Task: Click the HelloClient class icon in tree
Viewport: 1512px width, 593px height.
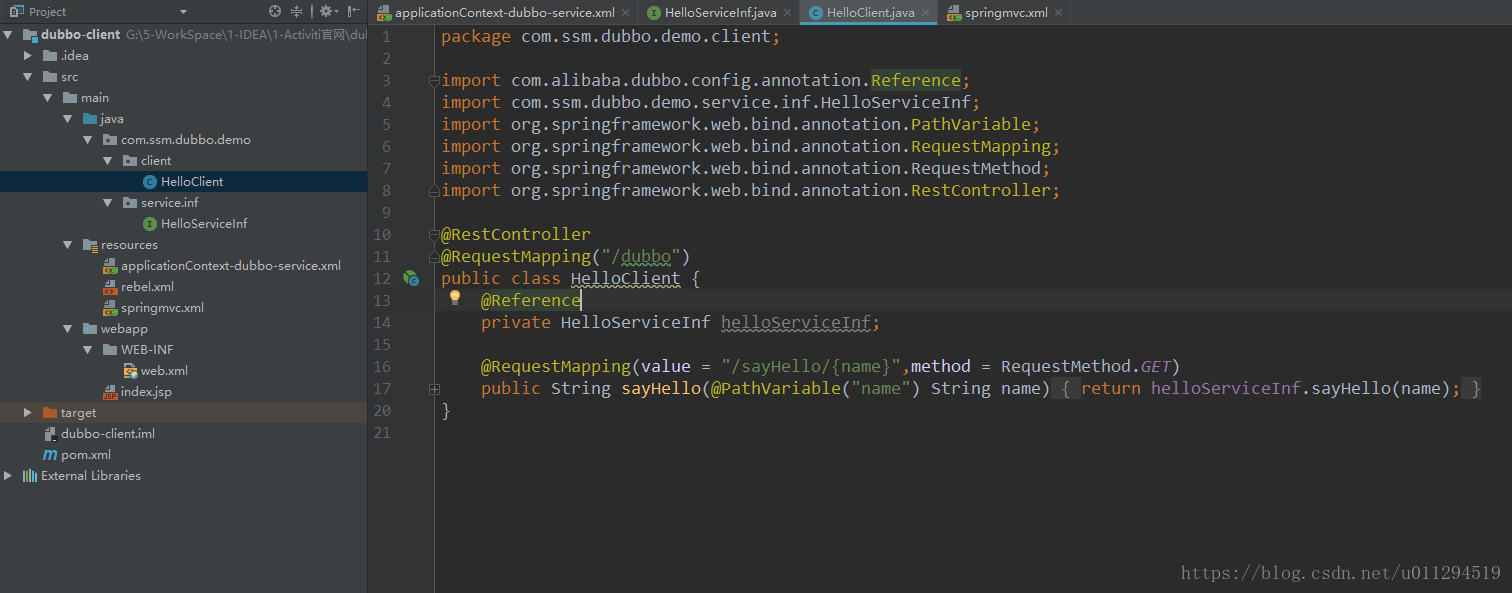Action: click(x=150, y=181)
